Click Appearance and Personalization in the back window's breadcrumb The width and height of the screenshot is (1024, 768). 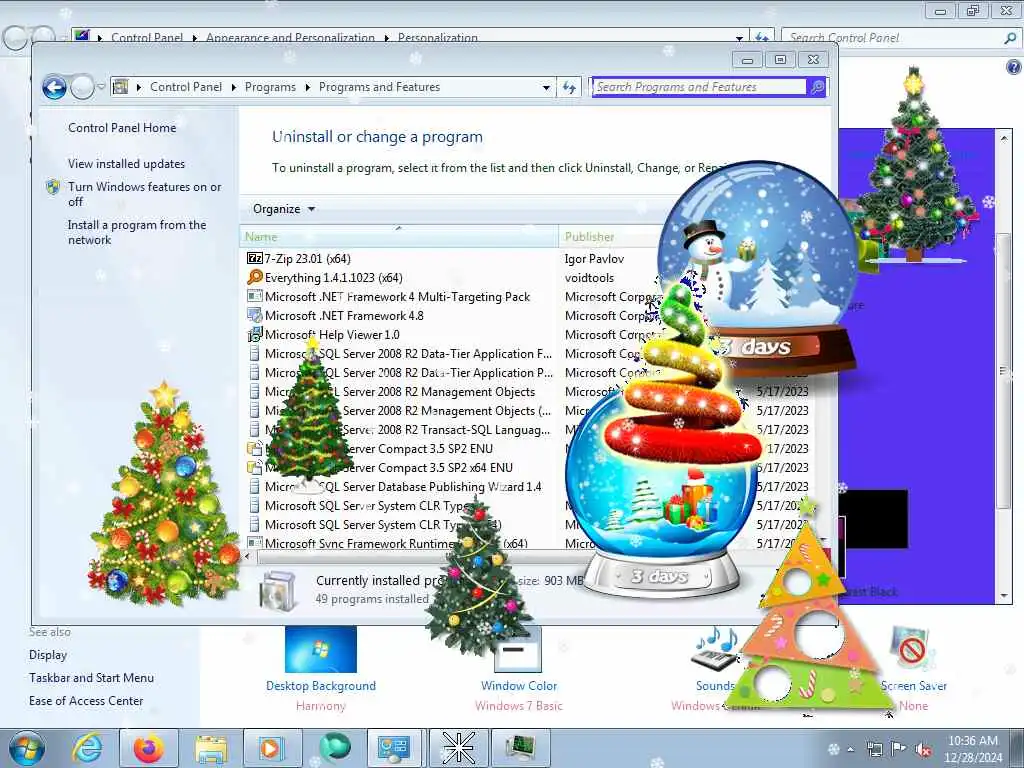pos(291,37)
